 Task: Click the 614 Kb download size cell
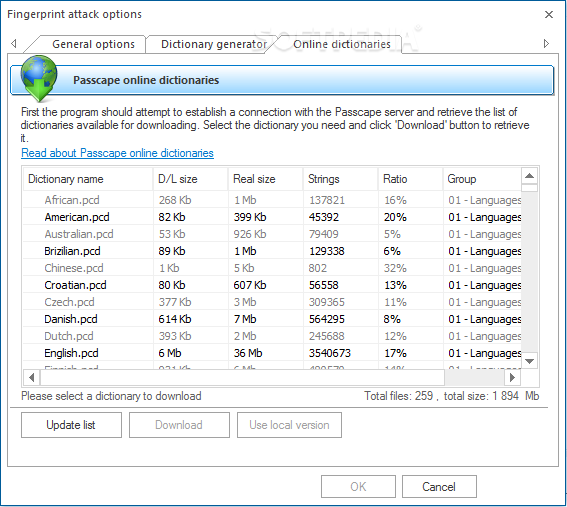(x=175, y=319)
